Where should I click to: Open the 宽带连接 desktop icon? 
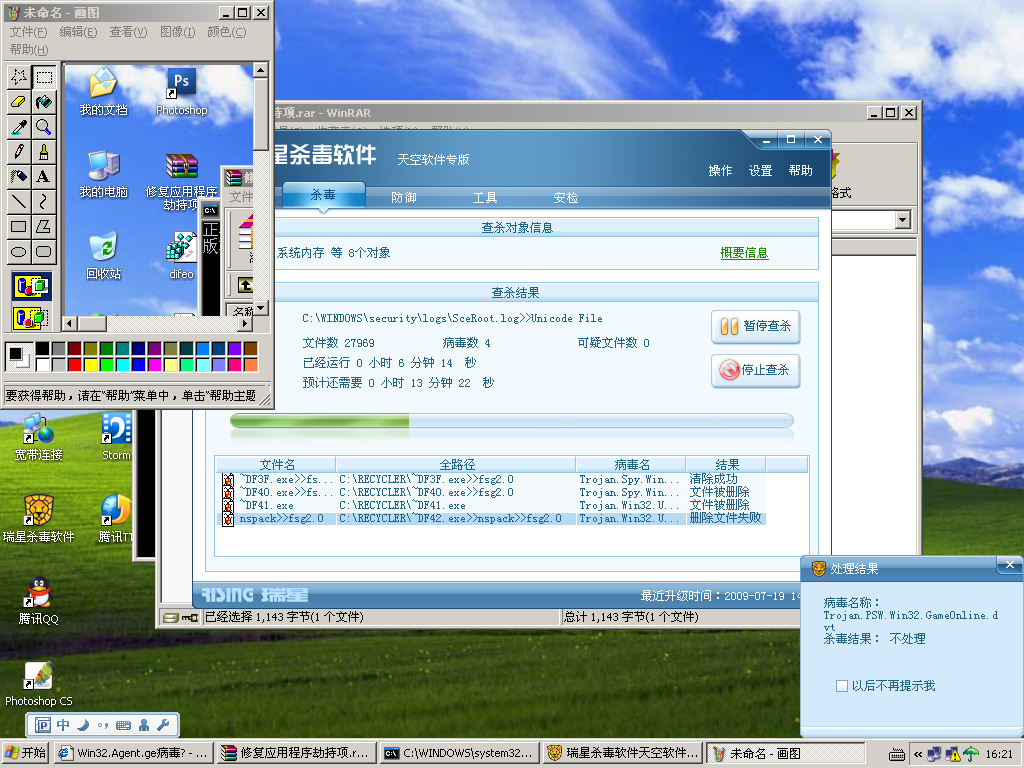point(39,438)
